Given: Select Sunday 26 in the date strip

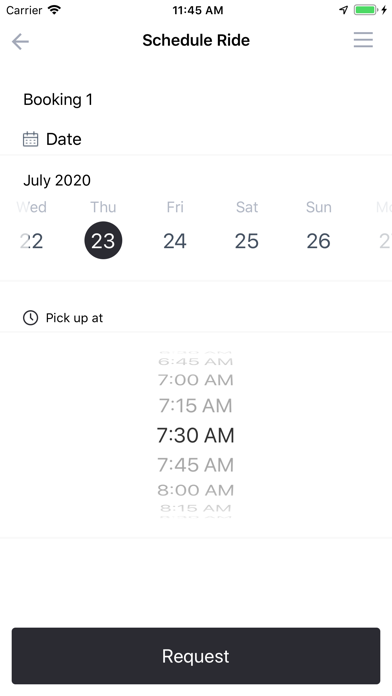Looking at the screenshot, I should (x=318, y=241).
